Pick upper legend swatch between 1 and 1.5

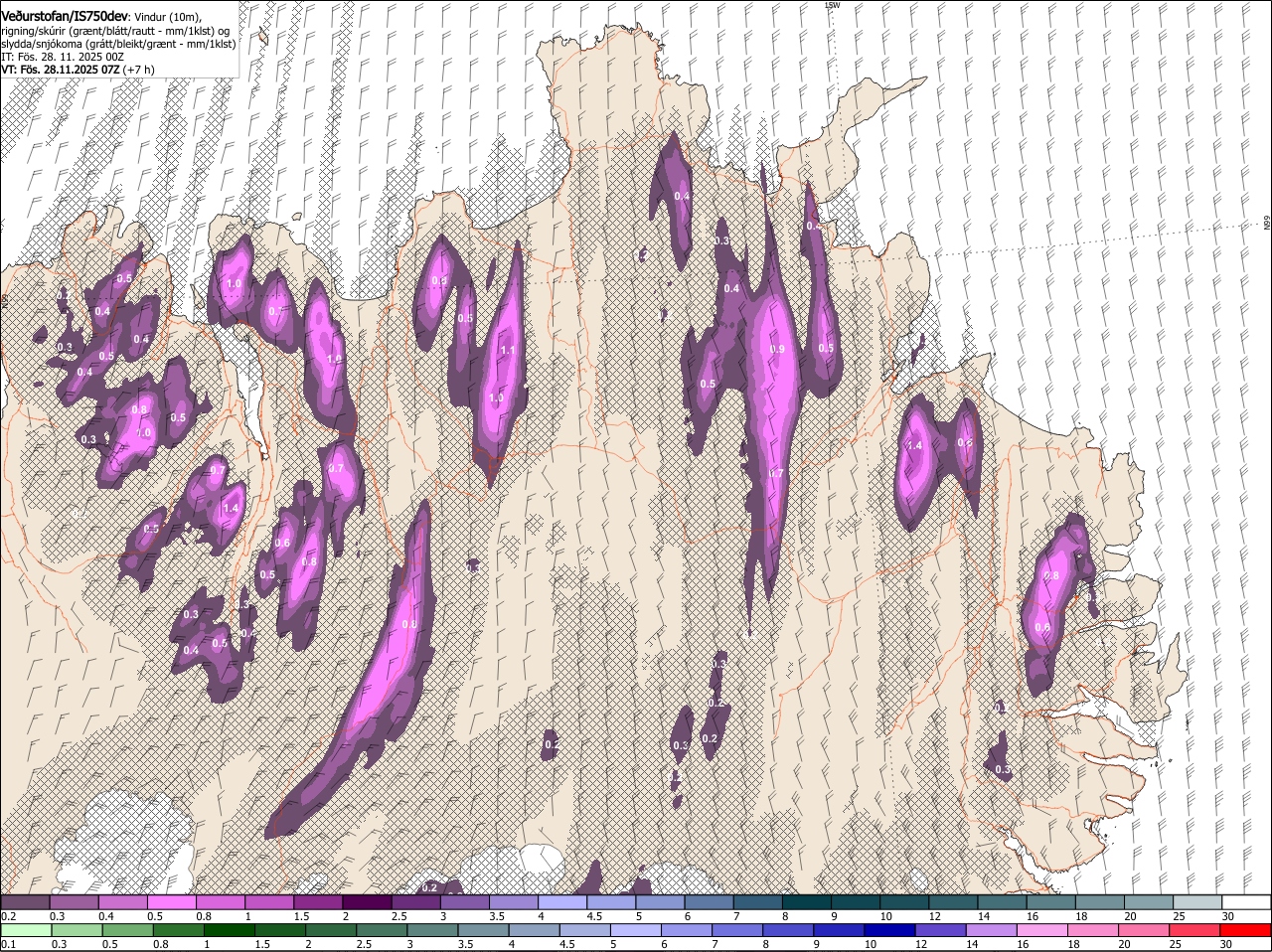(x=268, y=902)
